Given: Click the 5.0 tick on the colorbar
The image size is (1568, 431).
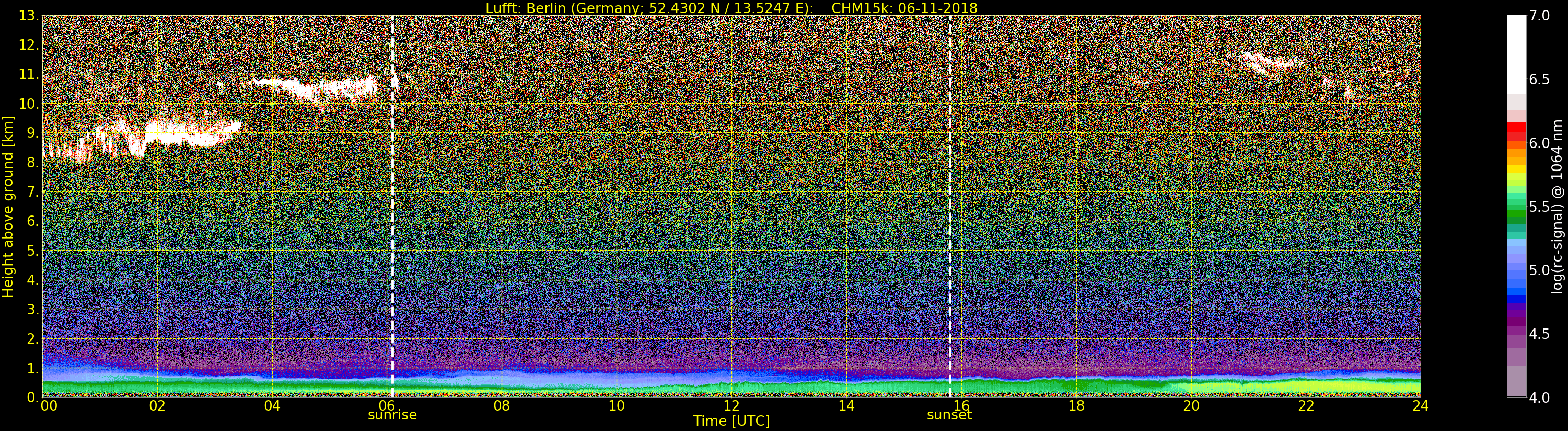Looking at the screenshot, I should pos(1539,270).
